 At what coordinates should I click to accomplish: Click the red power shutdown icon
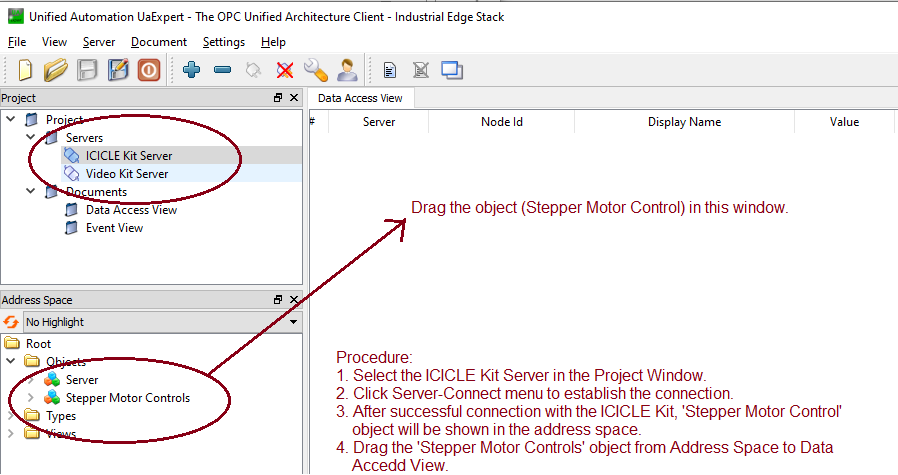click(x=148, y=70)
